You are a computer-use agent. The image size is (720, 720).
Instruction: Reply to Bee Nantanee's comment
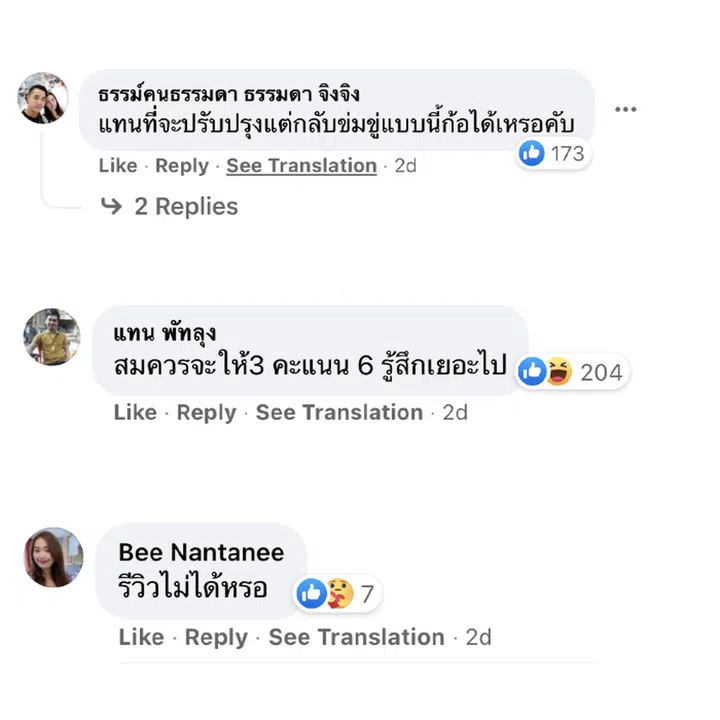click(215, 637)
